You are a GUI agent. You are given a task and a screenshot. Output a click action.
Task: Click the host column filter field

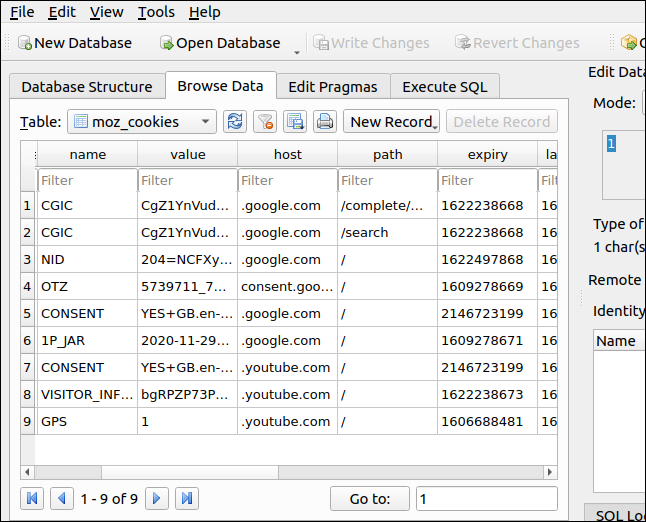tap(287, 181)
